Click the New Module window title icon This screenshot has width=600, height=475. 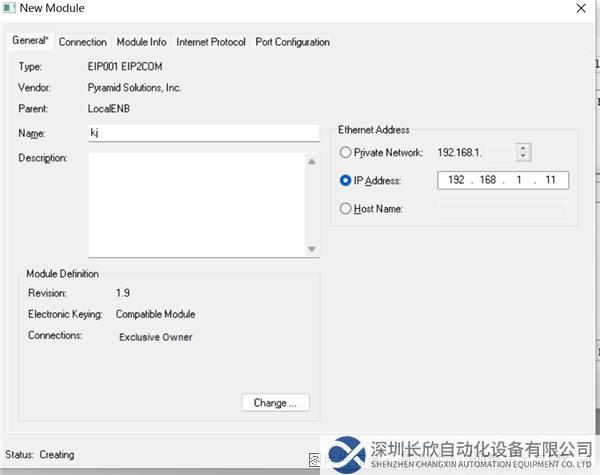10,9
